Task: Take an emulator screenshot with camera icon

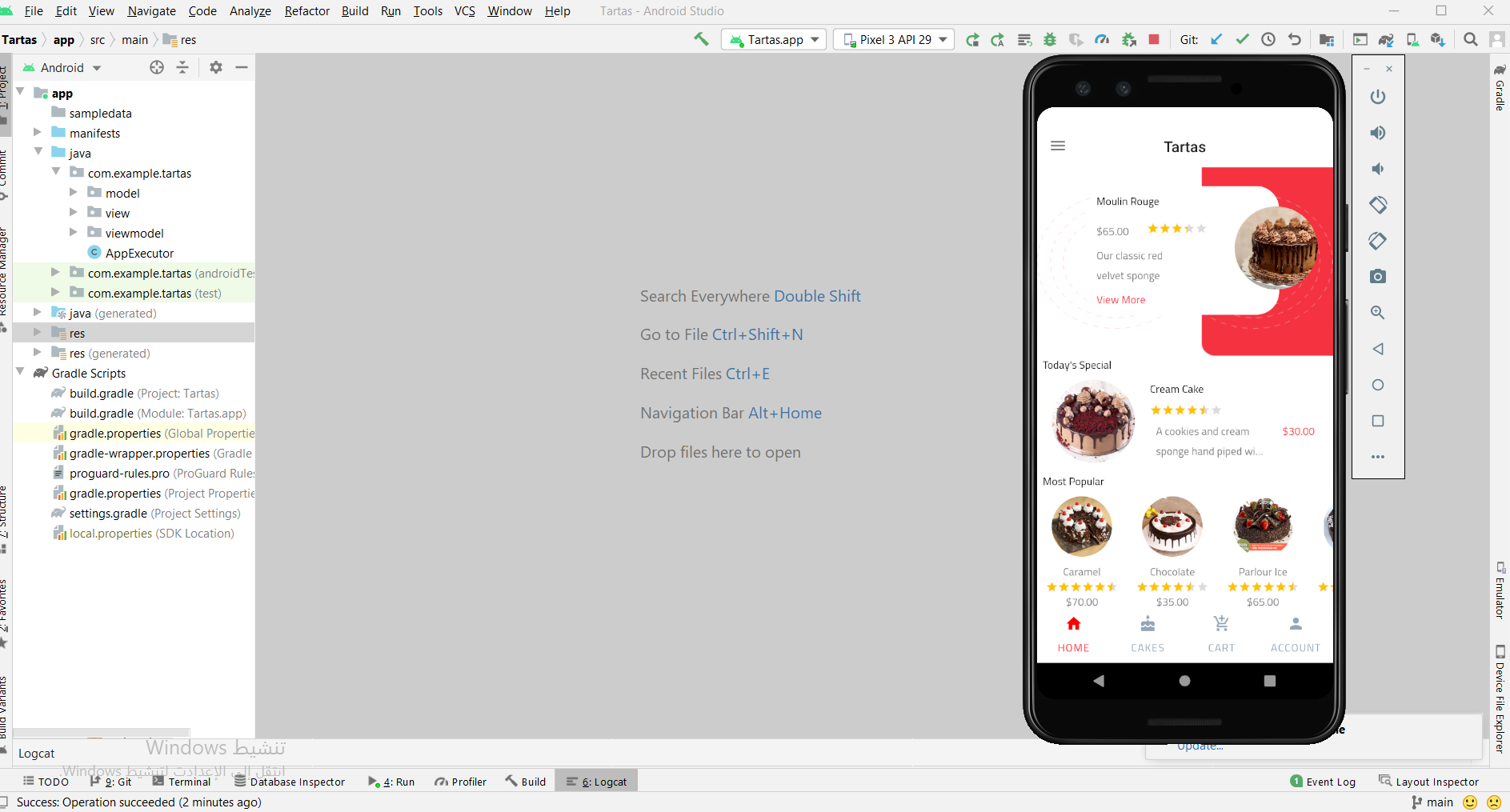Action: coord(1378,277)
